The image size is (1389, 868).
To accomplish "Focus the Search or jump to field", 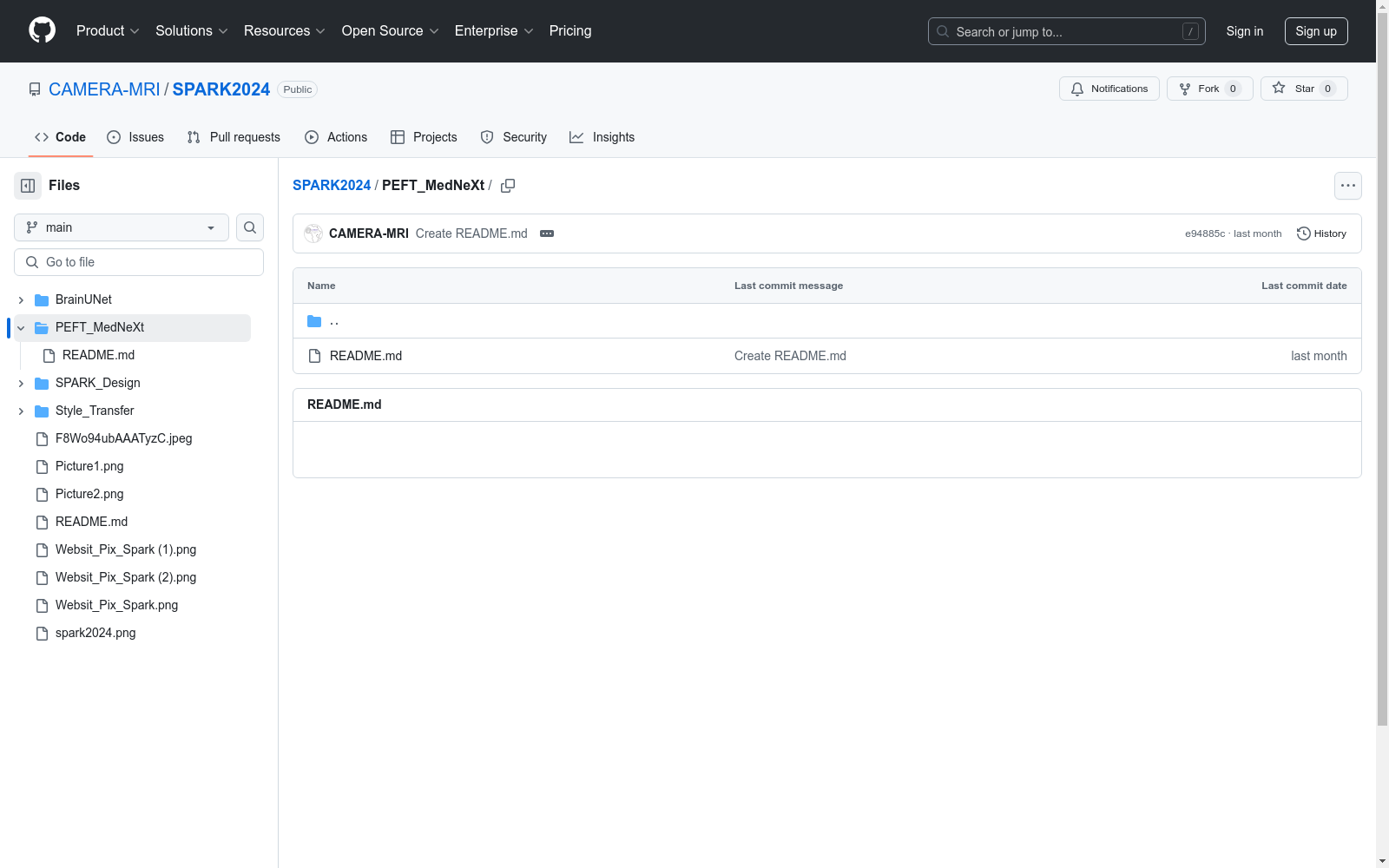I will click(1067, 31).
